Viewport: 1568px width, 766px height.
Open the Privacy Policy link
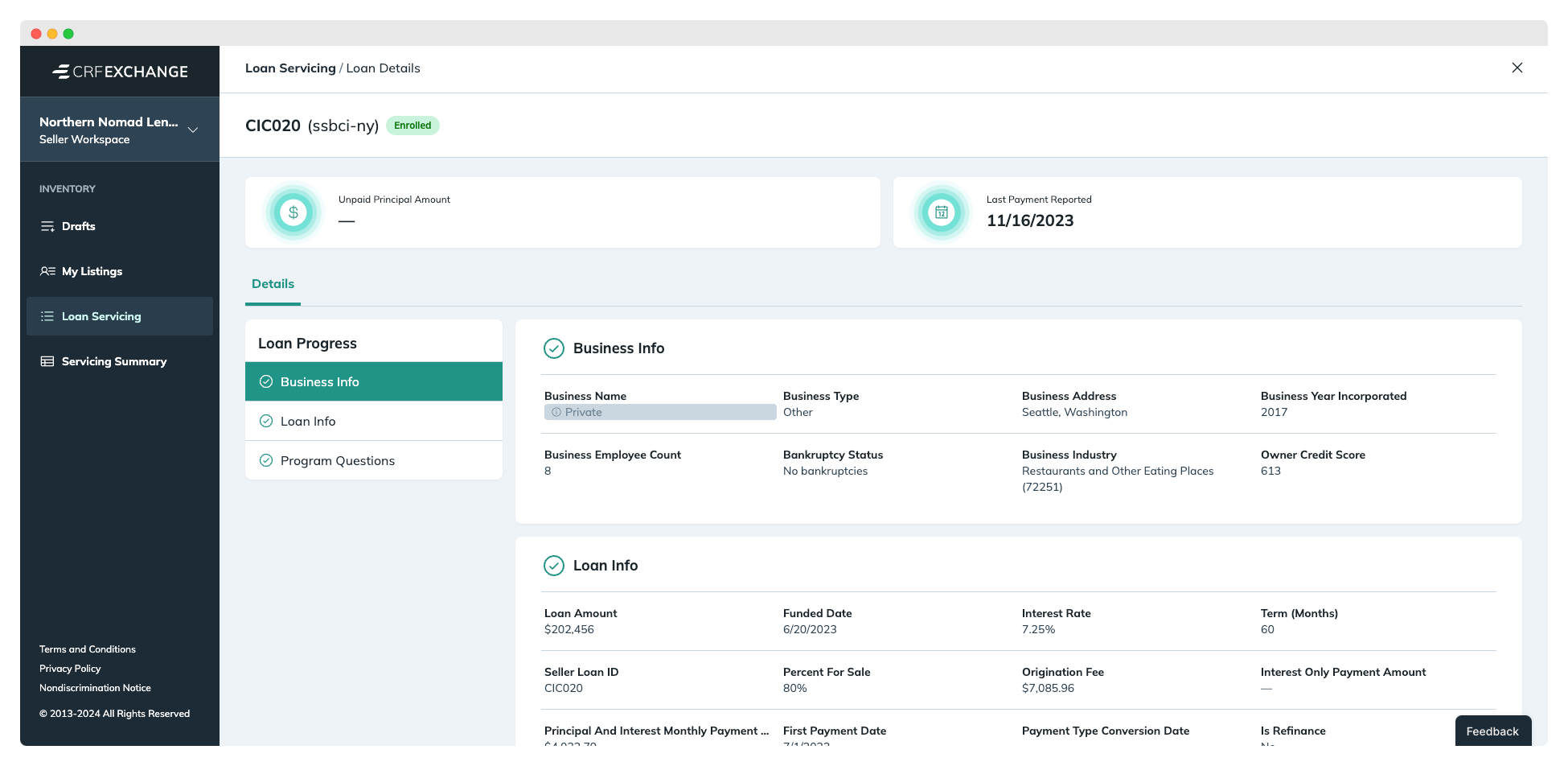click(x=70, y=669)
